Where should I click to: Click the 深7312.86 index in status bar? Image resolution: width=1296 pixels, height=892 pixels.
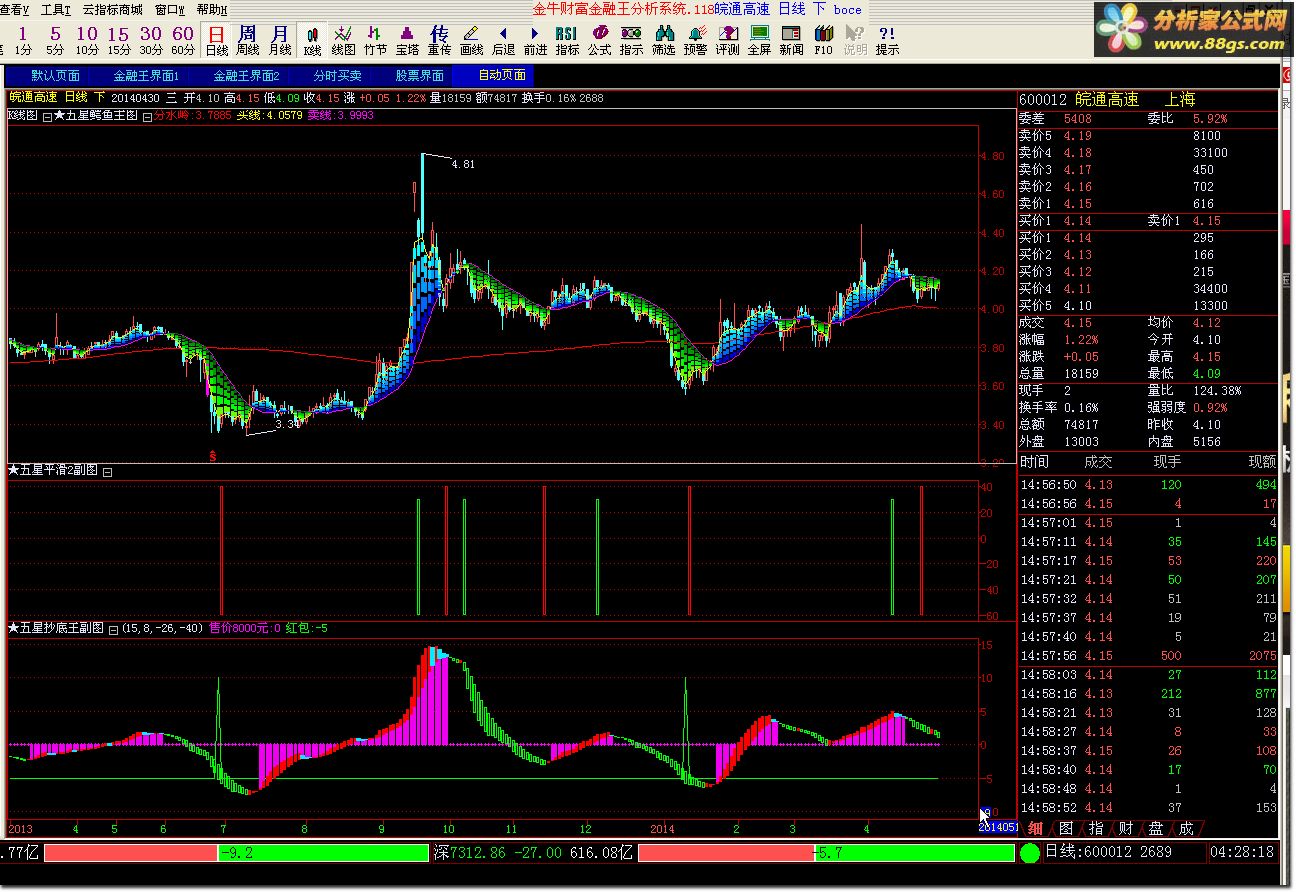click(x=533, y=853)
